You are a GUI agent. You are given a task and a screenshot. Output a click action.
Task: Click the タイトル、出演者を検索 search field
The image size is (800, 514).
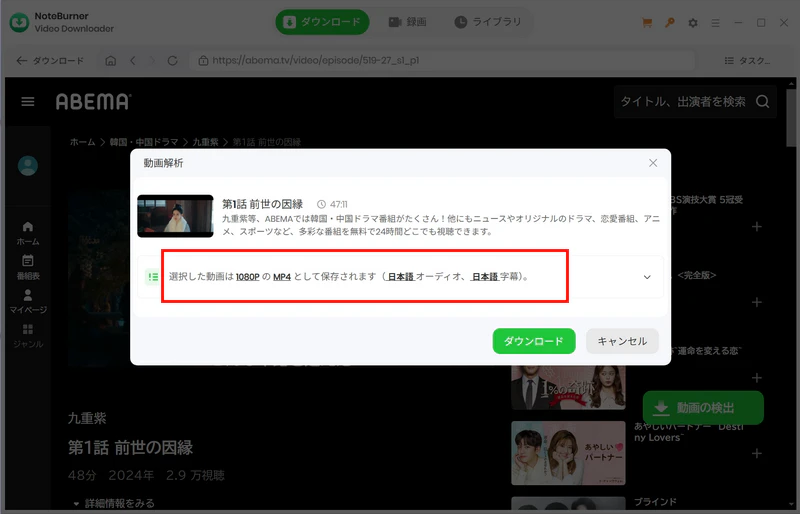683,102
